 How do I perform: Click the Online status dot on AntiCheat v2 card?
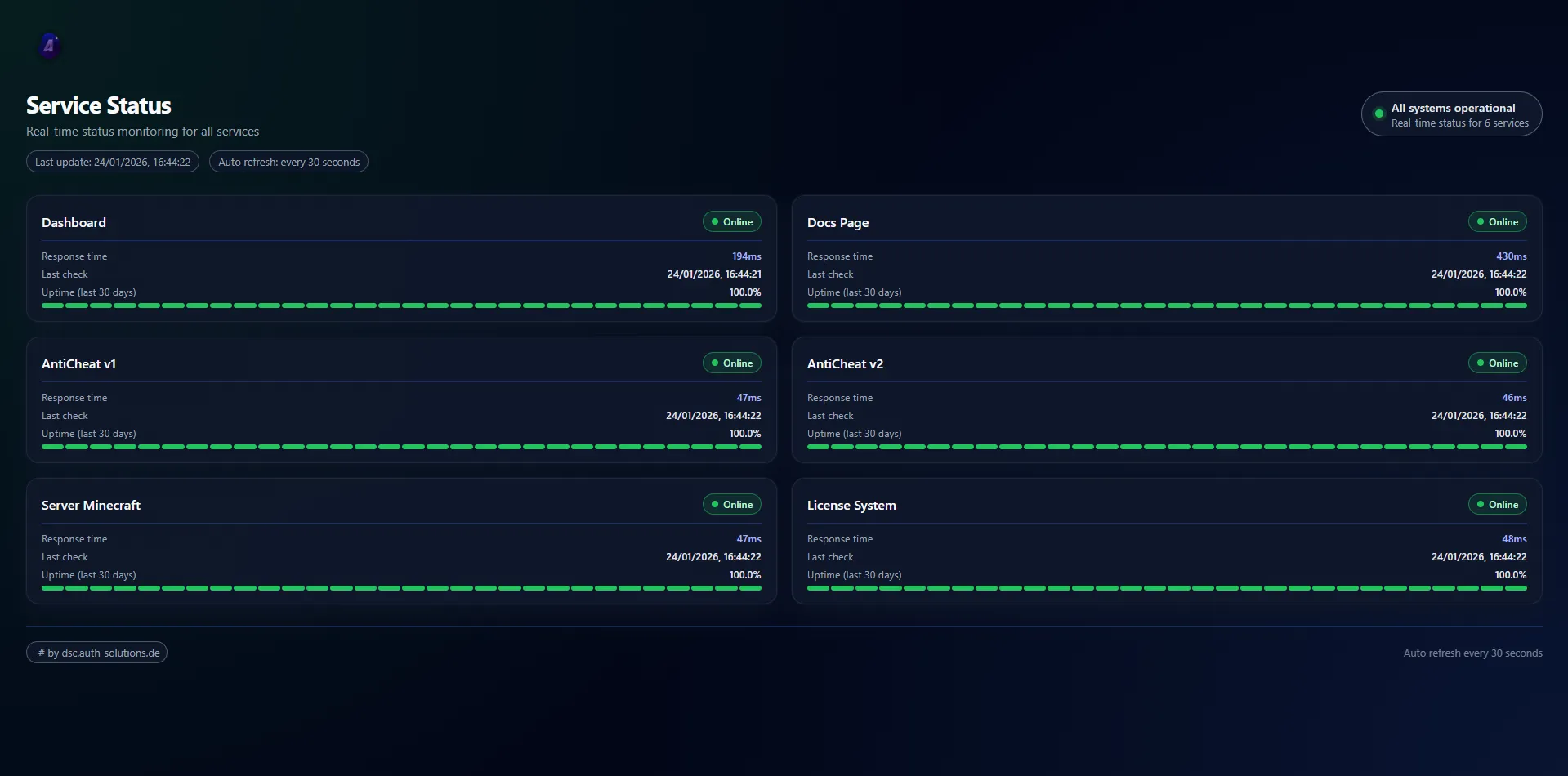pyautogui.click(x=1481, y=363)
